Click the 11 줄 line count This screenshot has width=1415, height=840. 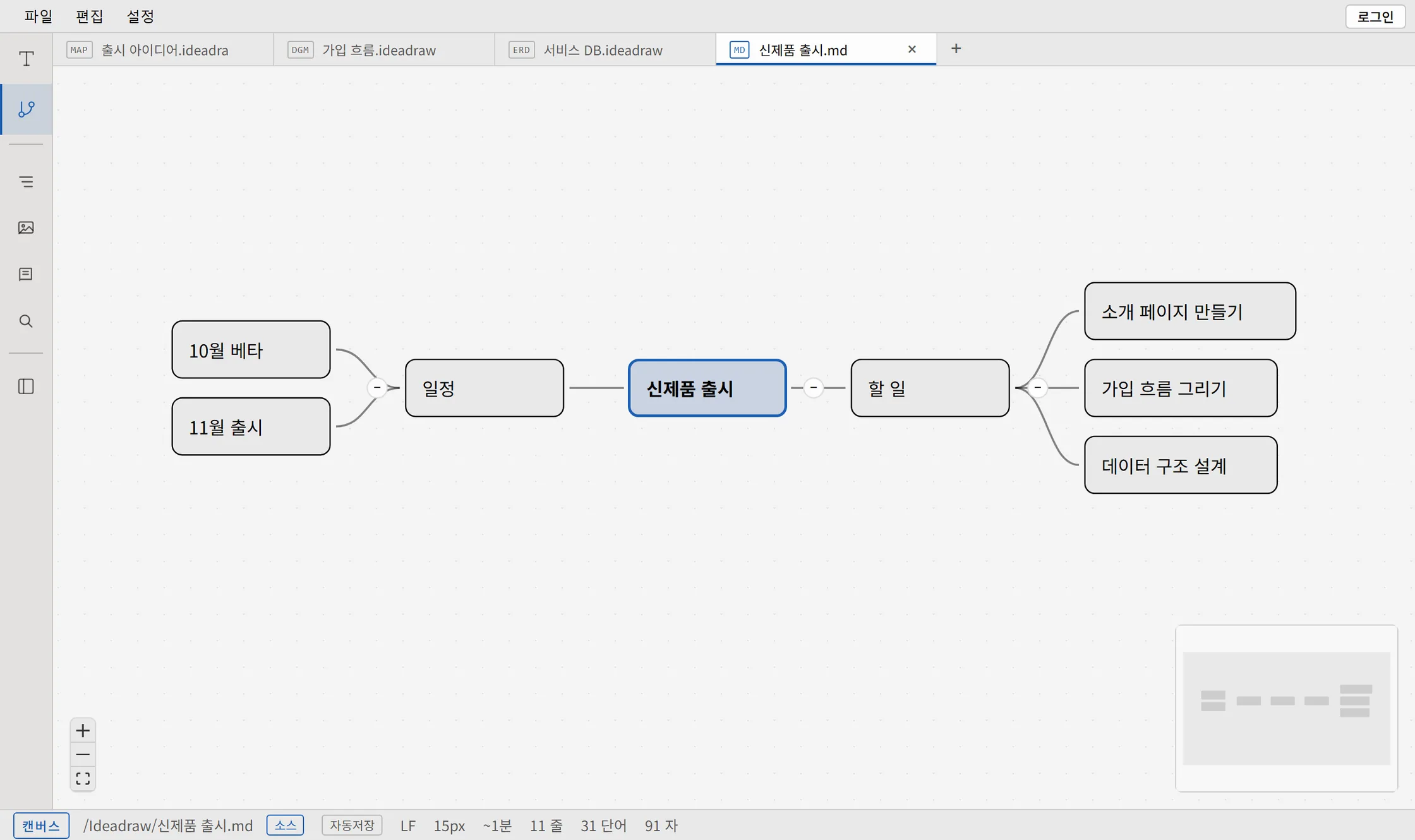(x=546, y=825)
